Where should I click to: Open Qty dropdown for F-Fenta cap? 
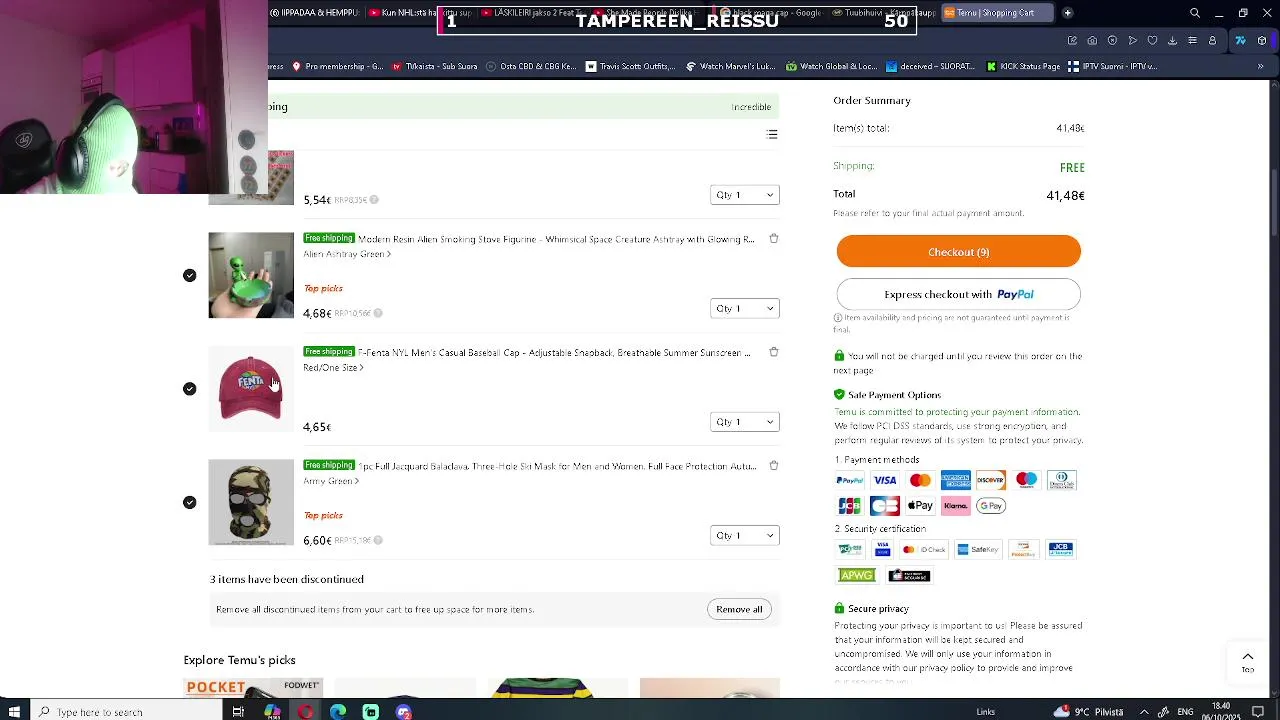click(x=744, y=422)
